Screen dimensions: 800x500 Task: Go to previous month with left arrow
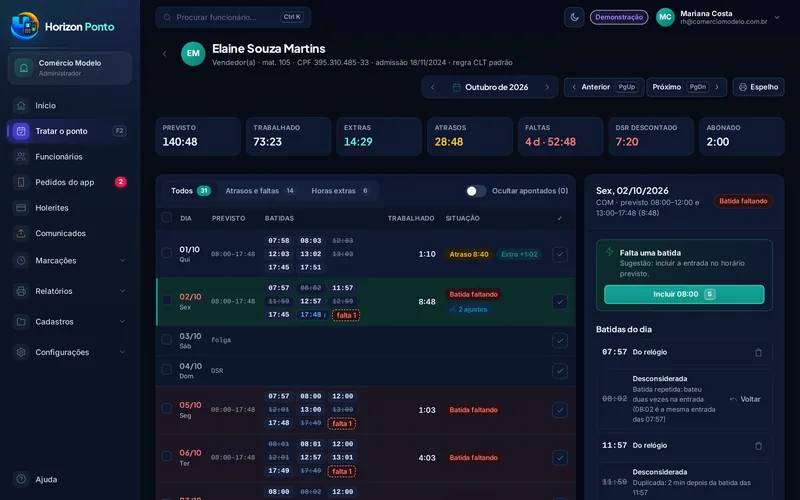433,87
